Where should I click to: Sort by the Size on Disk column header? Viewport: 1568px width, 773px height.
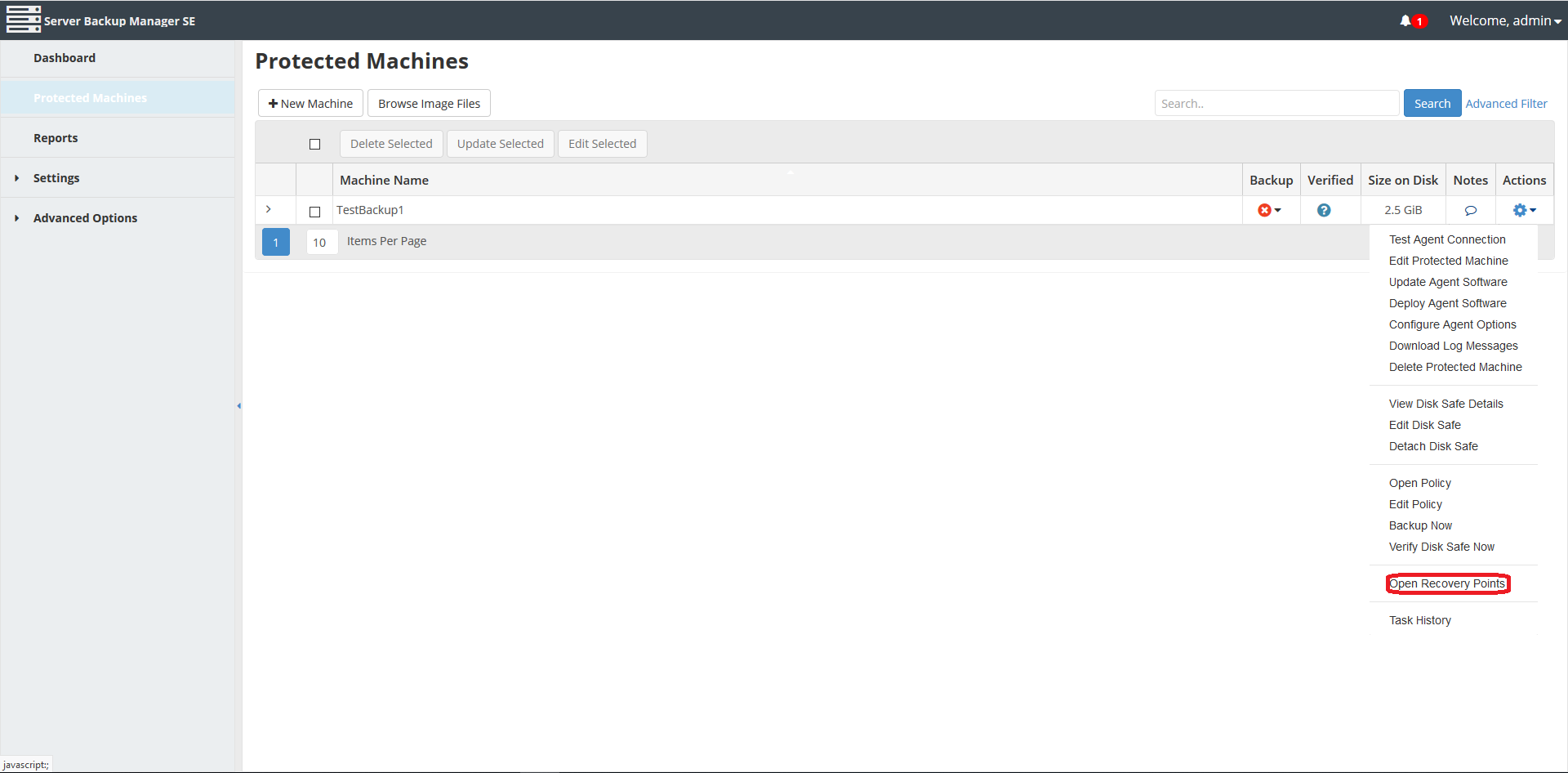coord(1403,181)
